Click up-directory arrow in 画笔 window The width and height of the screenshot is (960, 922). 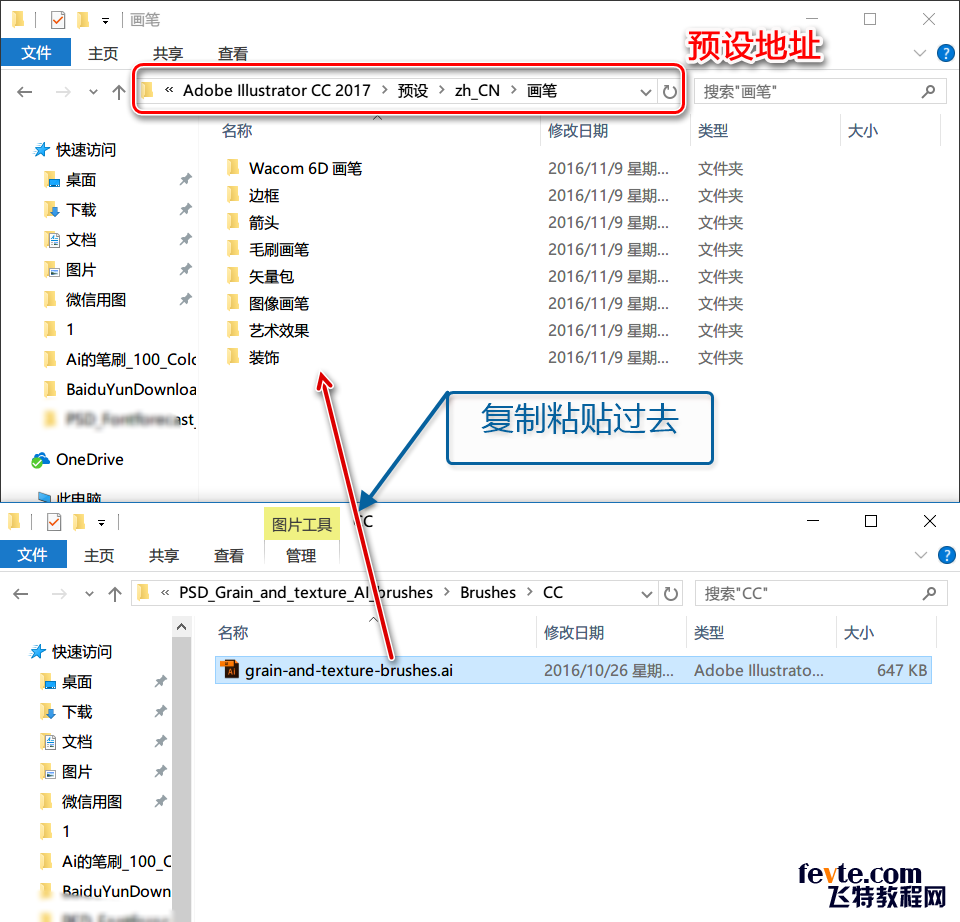click(119, 92)
